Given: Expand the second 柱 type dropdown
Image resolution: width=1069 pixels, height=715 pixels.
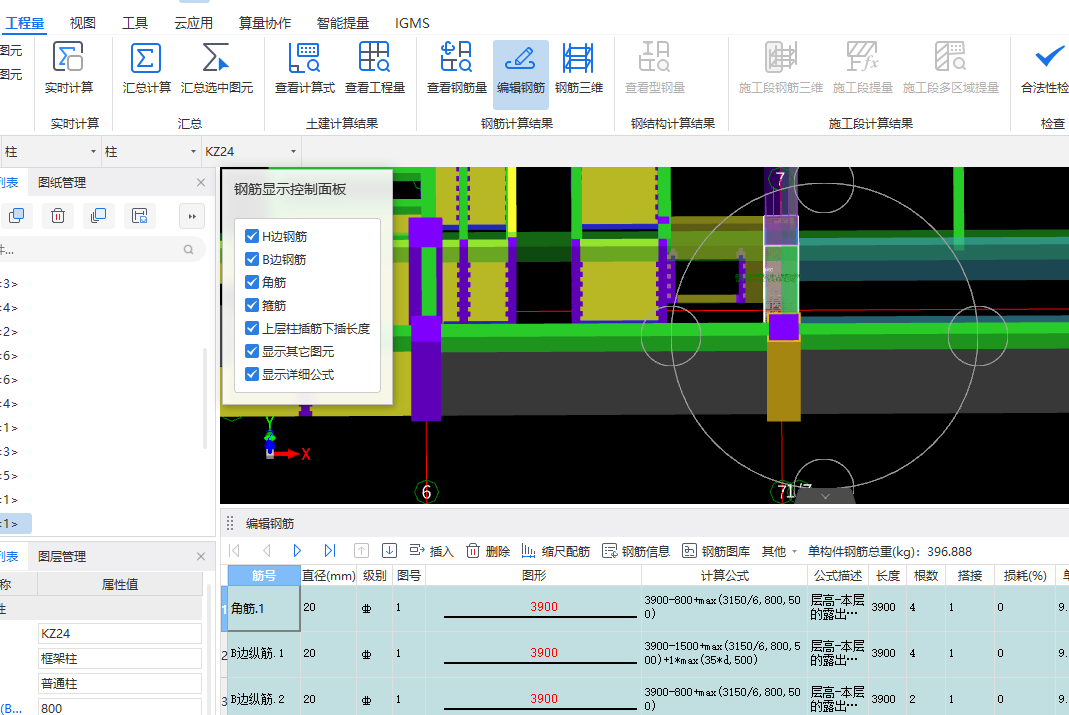Looking at the screenshot, I should coord(150,152).
